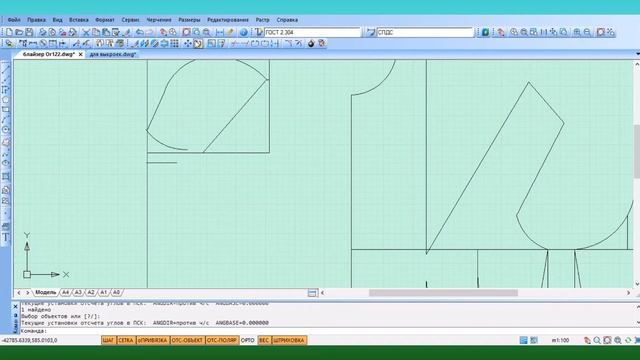Screen dimensions: 640x360
Task: Click the Open file folder icon
Action: (19, 32)
